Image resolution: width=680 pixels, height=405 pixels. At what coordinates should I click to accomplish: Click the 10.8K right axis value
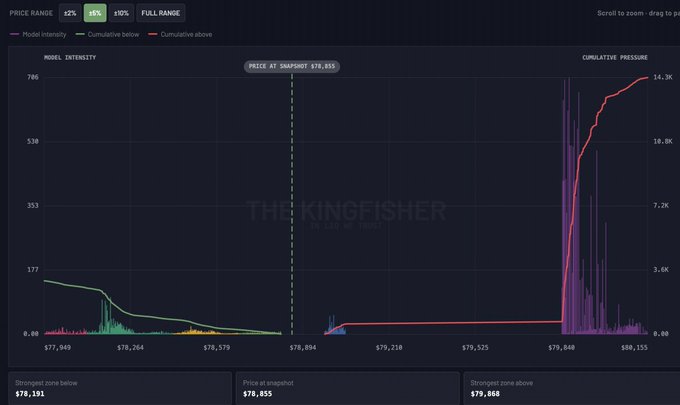[663, 141]
